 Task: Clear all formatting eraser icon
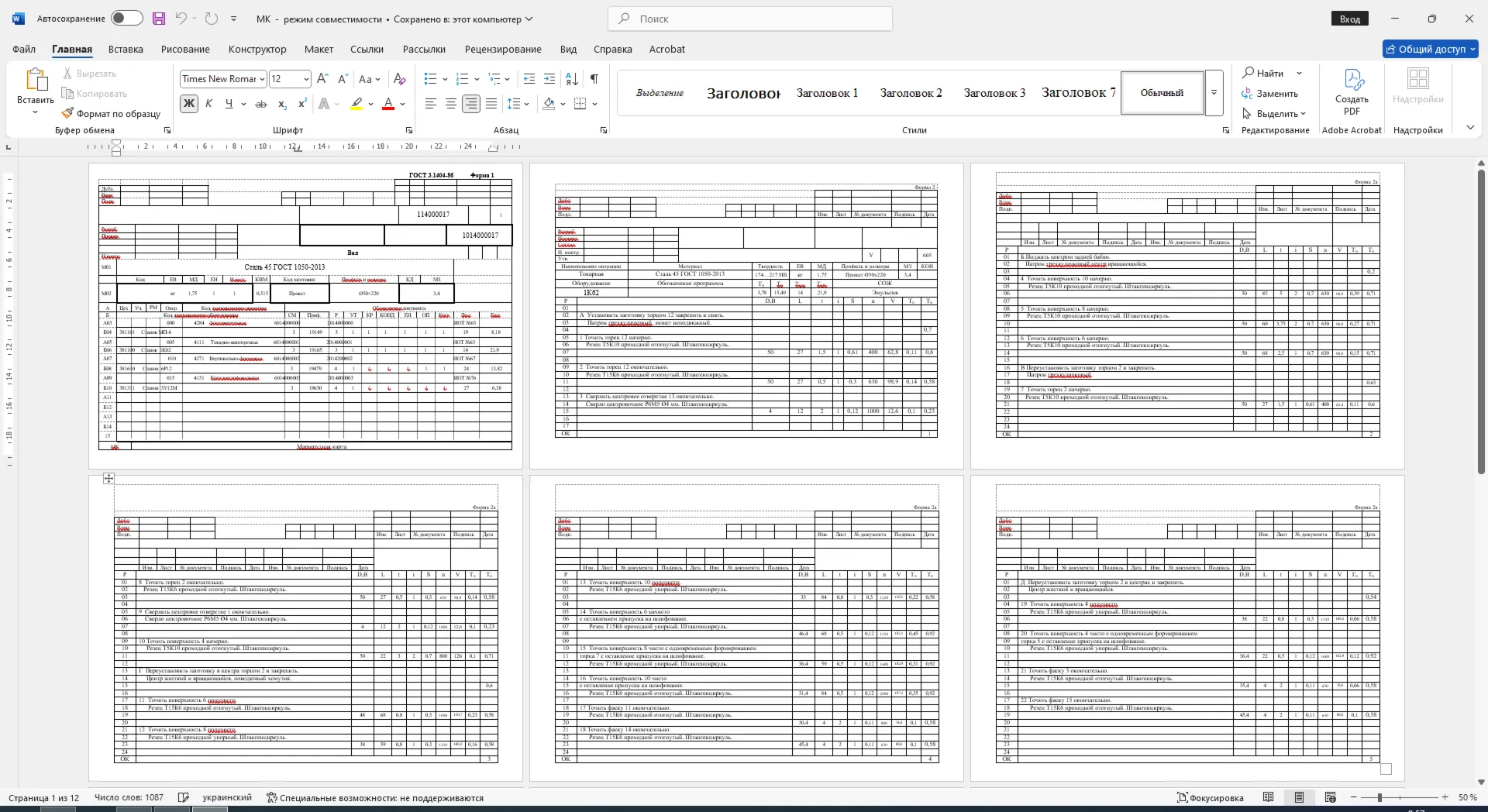click(x=400, y=79)
